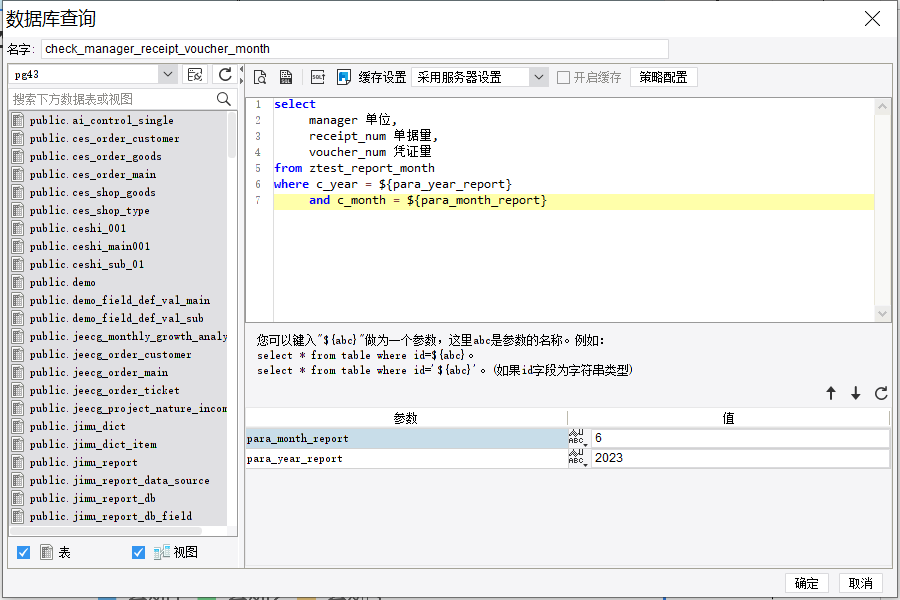The image size is (900, 600).
Task: Move the selected parameter down
Action: pyautogui.click(x=856, y=394)
